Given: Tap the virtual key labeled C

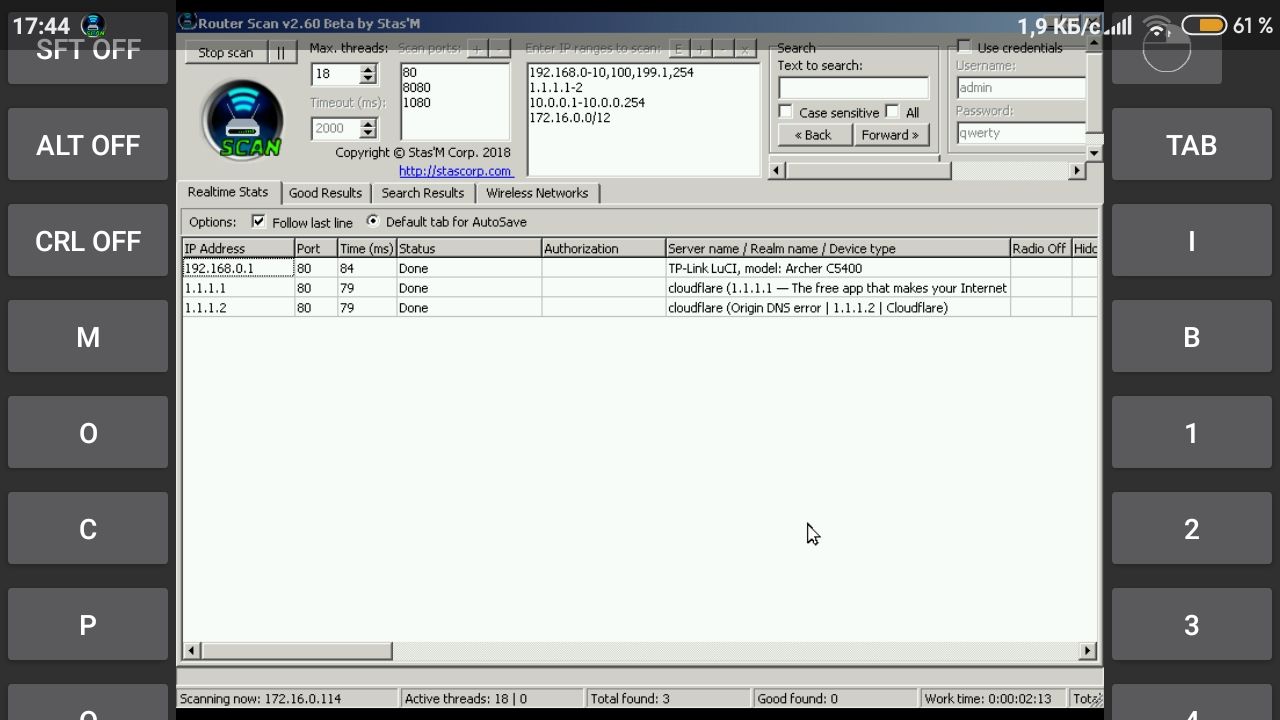Looking at the screenshot, I should coord(88,529).
